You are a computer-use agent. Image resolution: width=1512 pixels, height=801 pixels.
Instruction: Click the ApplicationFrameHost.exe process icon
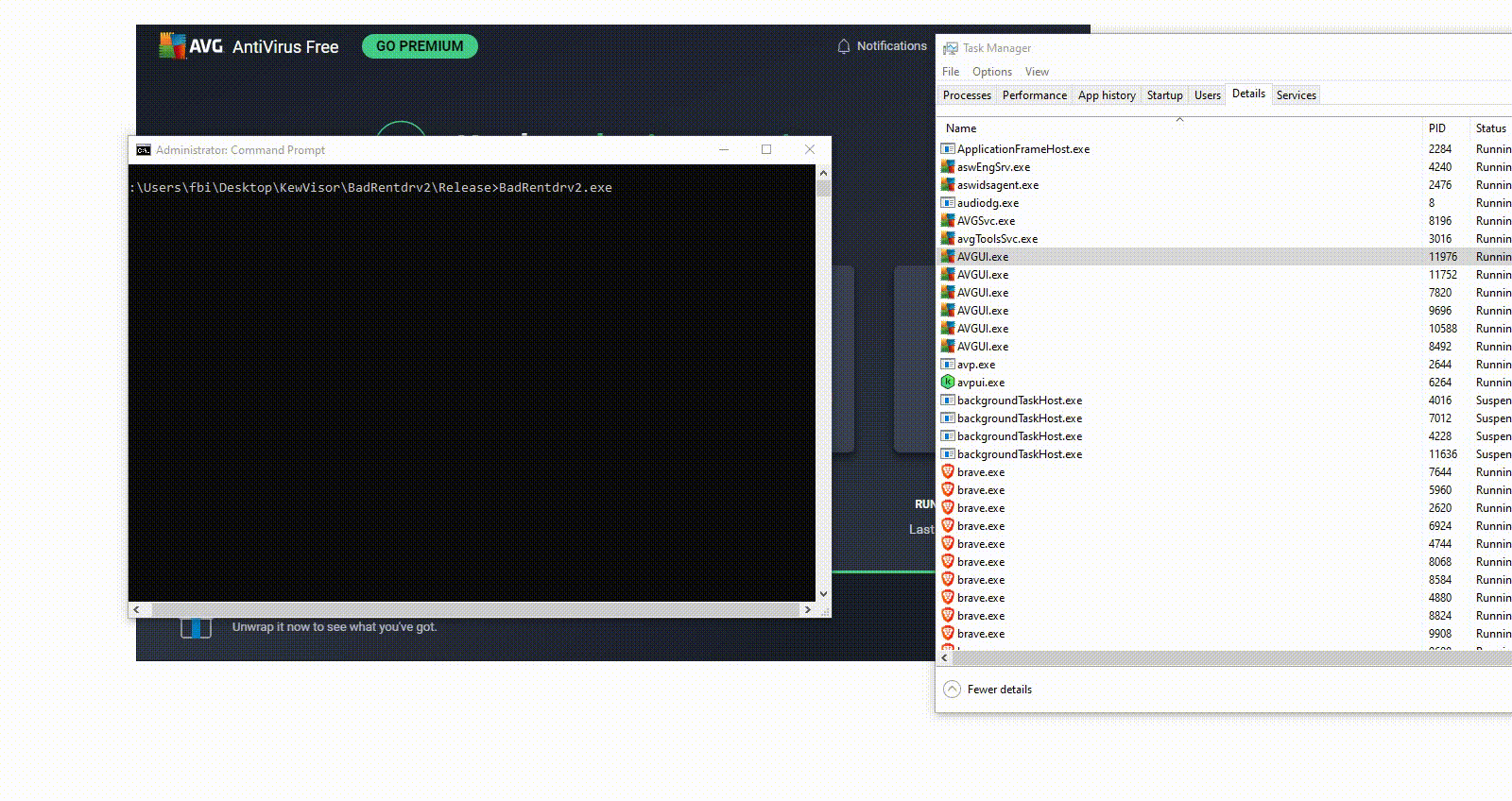(x=948, y=149)
